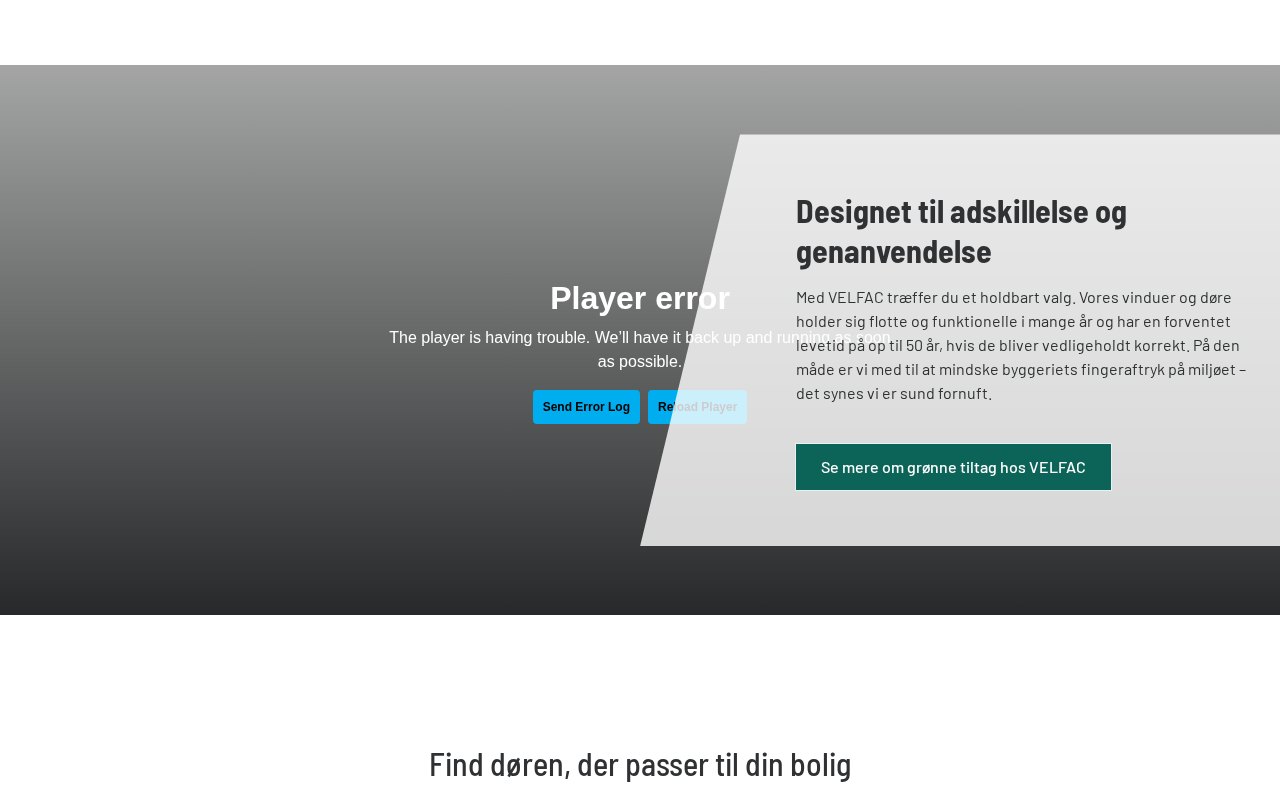1280x800 pixels.
Task: Open 'Se mere om grønne tiltag hos VELFAC'
Action: pyautogui.click(x=953, y=467)
